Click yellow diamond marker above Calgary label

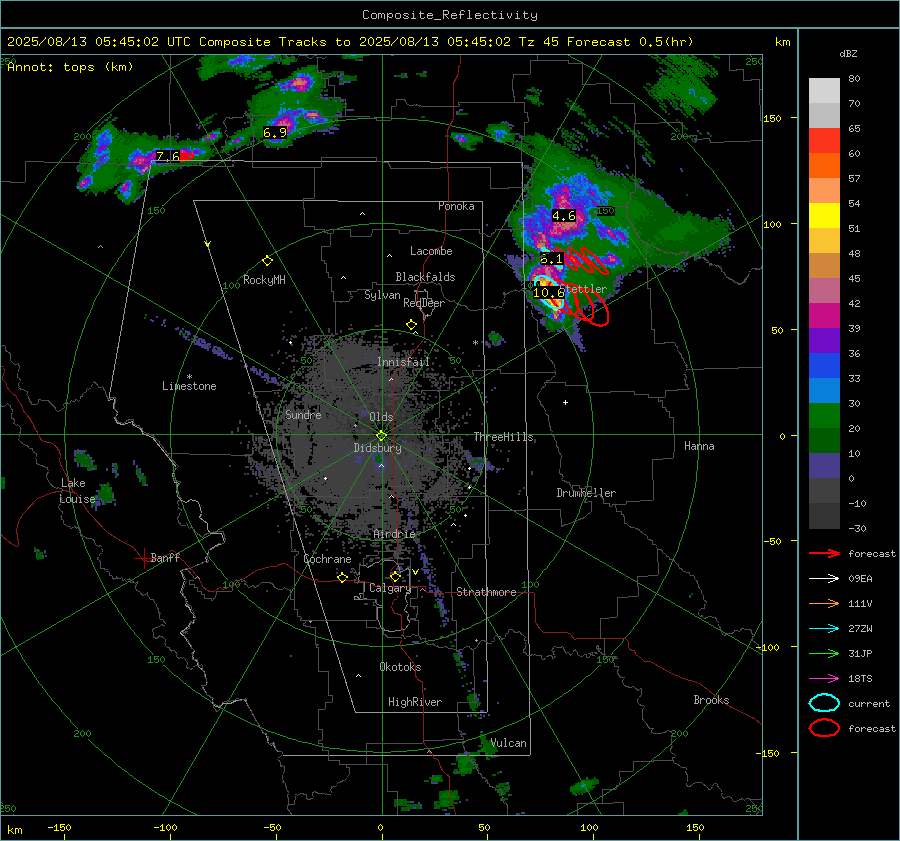[395, 576]
